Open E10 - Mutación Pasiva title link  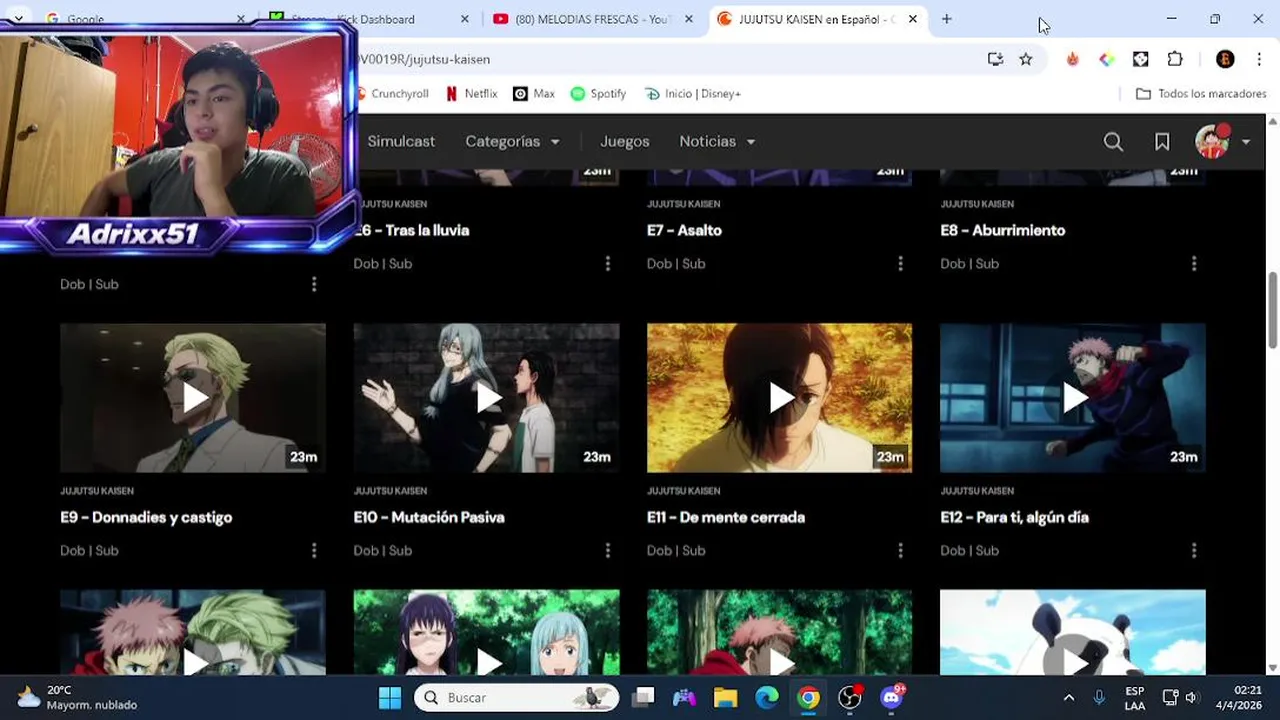coord(429,517)
